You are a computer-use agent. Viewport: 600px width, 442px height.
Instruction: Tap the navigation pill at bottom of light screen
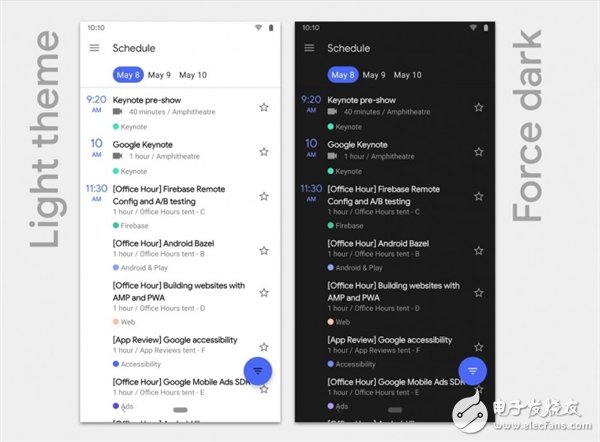(x=179, y=410)
